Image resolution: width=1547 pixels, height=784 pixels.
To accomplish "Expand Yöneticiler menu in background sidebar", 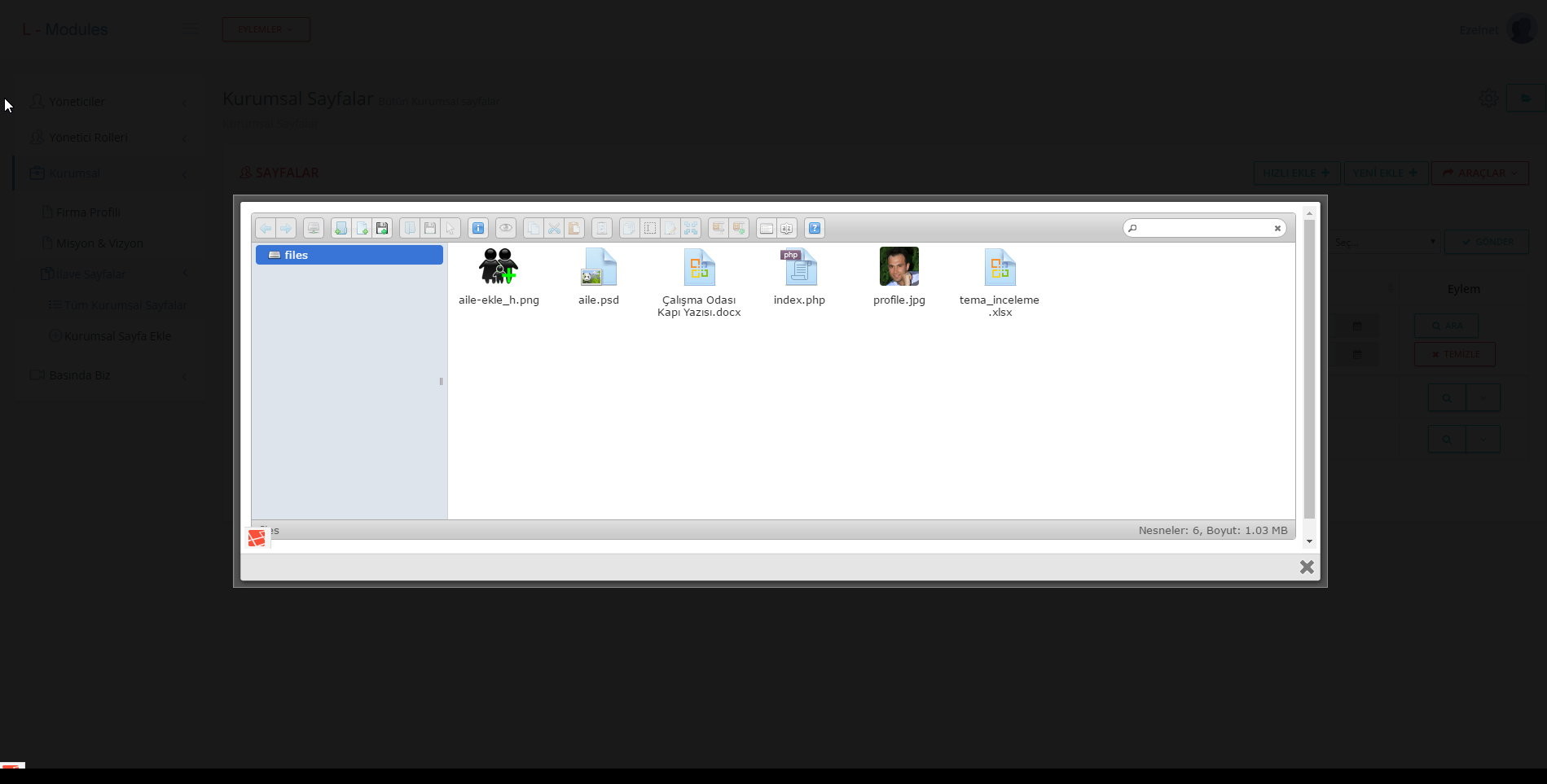I will coord(109,102).
